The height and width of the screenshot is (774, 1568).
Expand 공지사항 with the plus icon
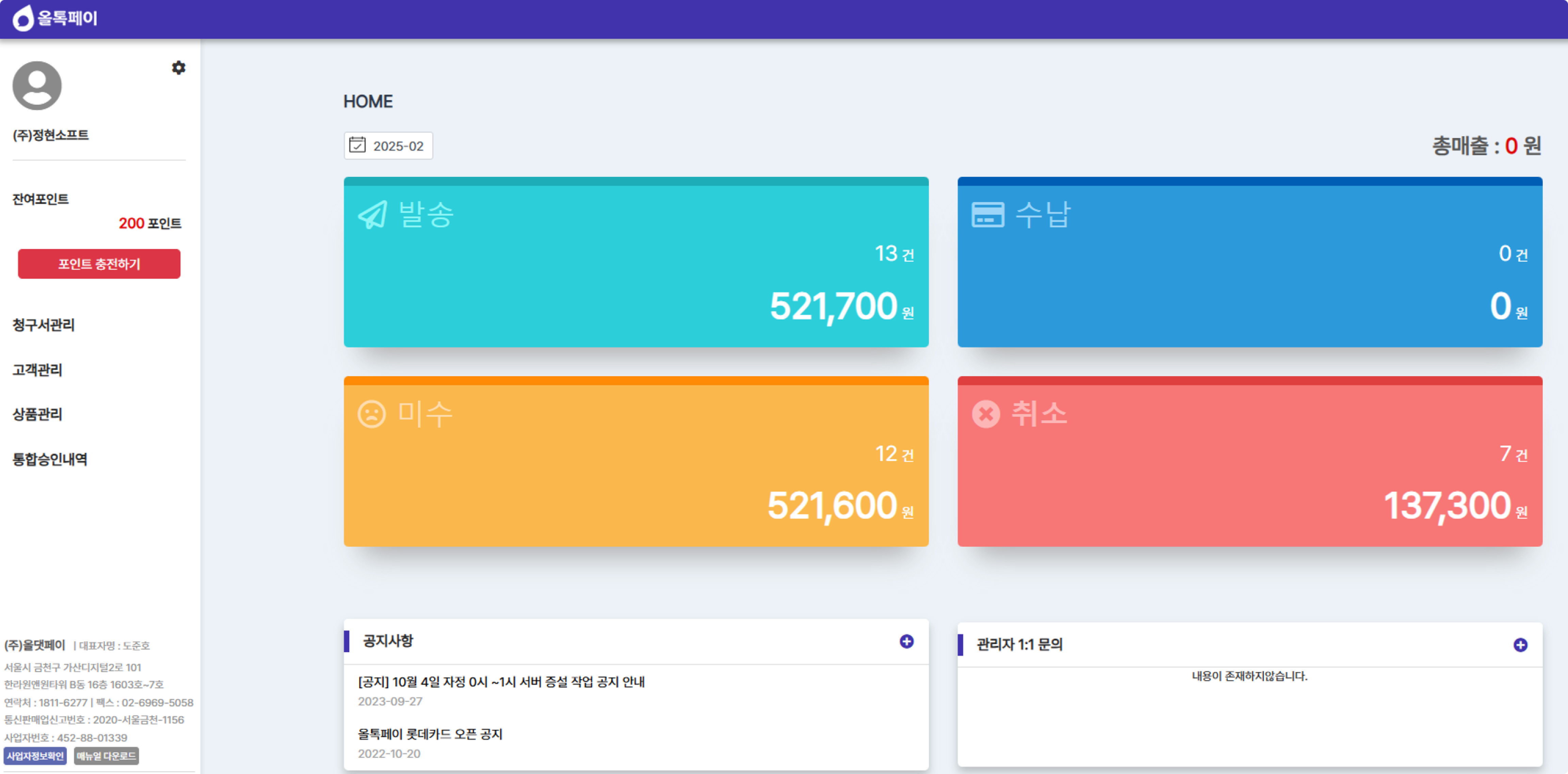click(x=906, y=641)
